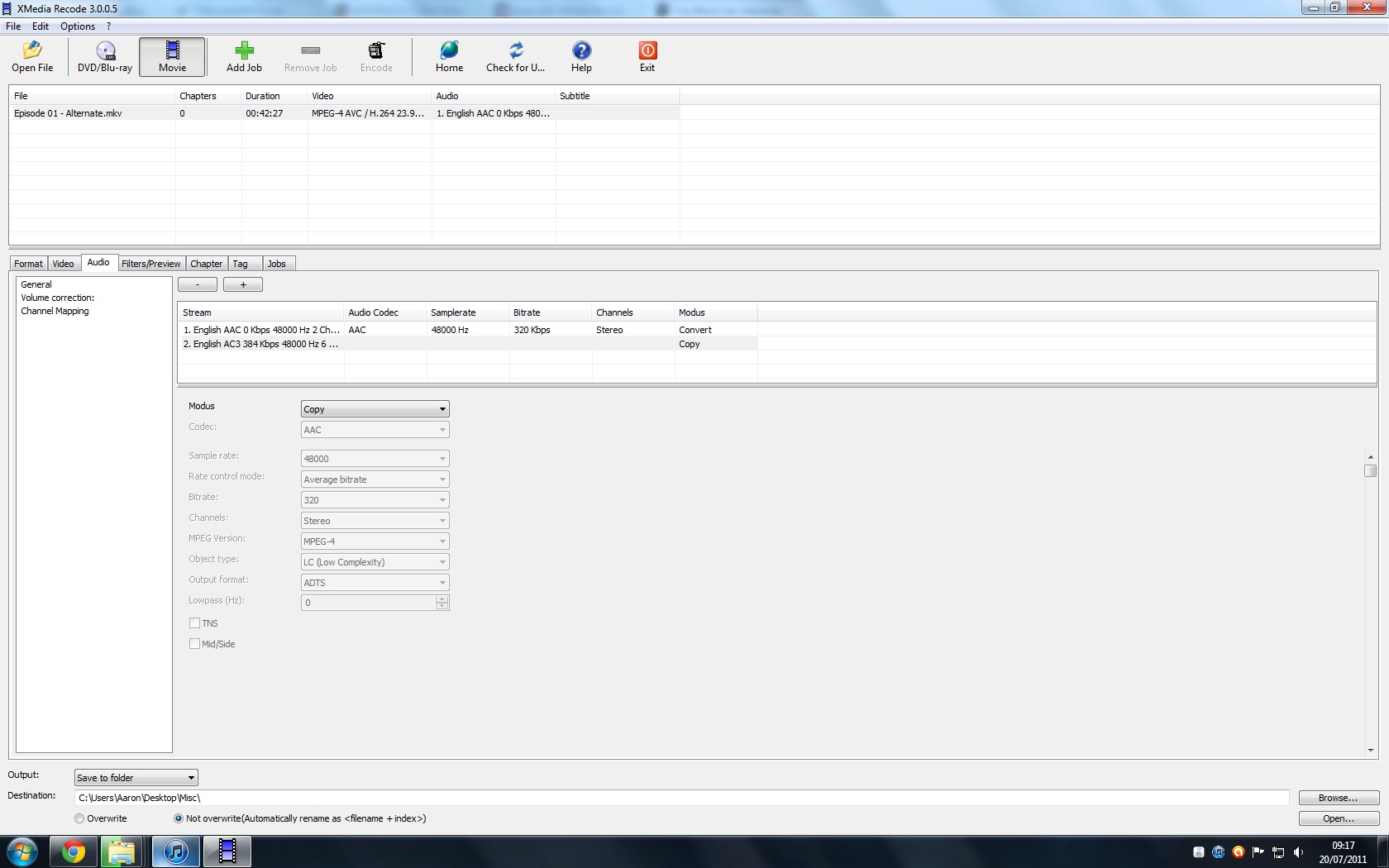Image resolution: width=1389 pixels, height=868 pixels.
Task: Click the Lowpass (Hz) stepper arrows
Action: click(442, 603)
